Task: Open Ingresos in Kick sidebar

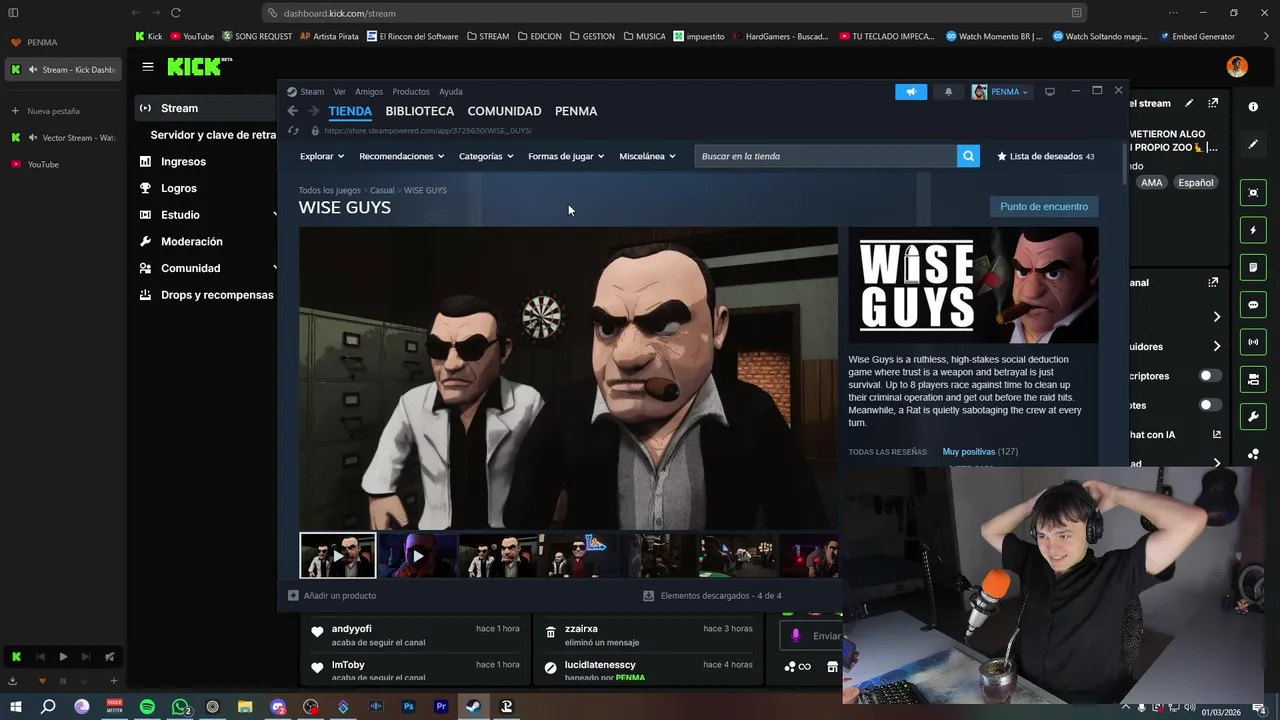Action: (x=183, y=161)
